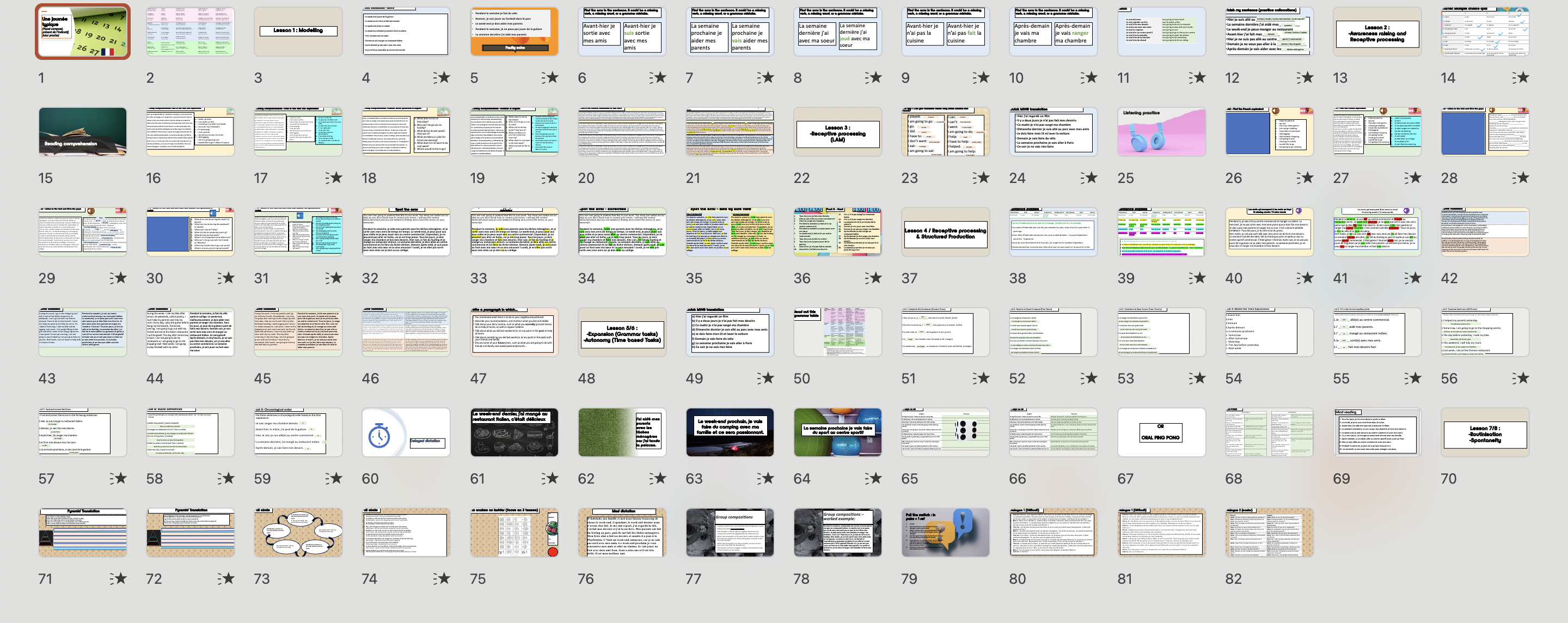The height and width of the screenshot is (623, 1568).
Task: Select the 'Group compositions' slide 77 thumbnail
Action: [x=730, y=532]
